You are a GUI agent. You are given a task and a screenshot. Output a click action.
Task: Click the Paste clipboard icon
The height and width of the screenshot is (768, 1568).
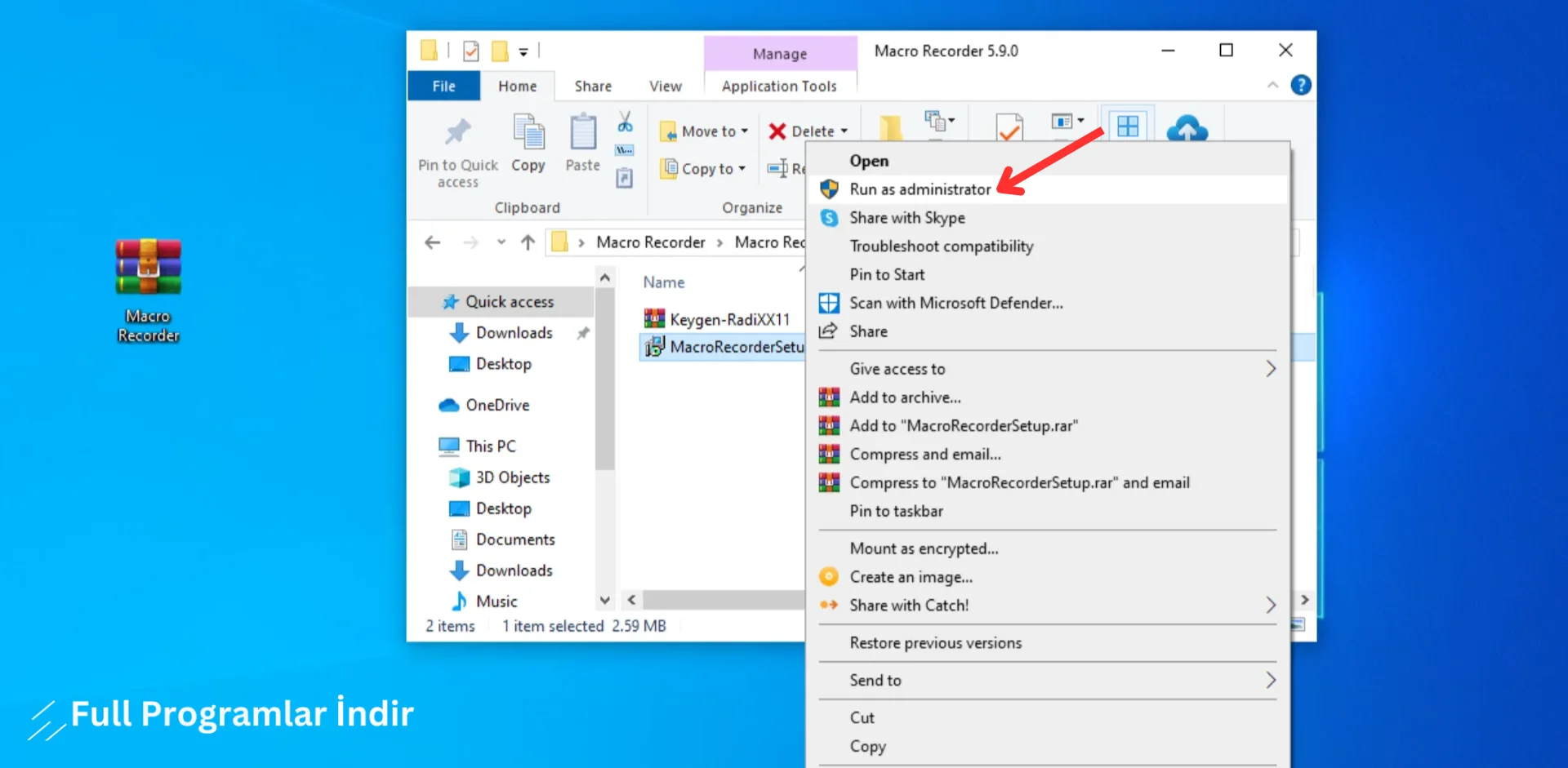582,131
